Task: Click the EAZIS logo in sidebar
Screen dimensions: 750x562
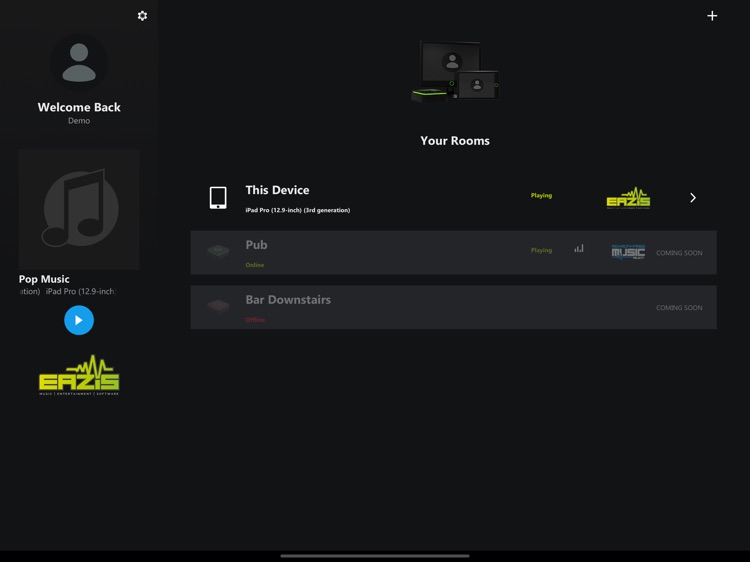Action: click(x=79, y=375)
